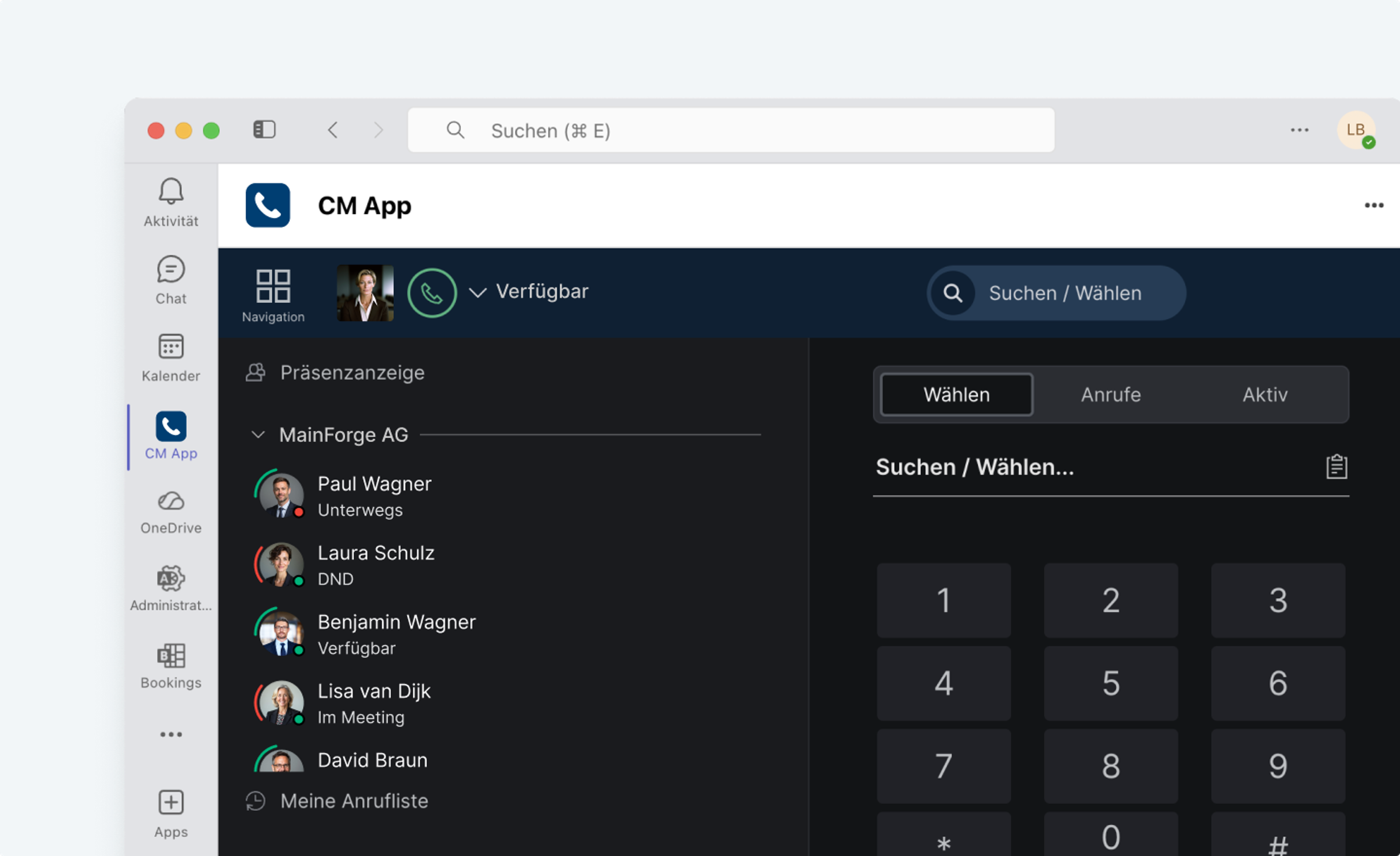Dial digit 0 on keypad
Viewport: 1400px width, 856px height.
click(1111, 834)
